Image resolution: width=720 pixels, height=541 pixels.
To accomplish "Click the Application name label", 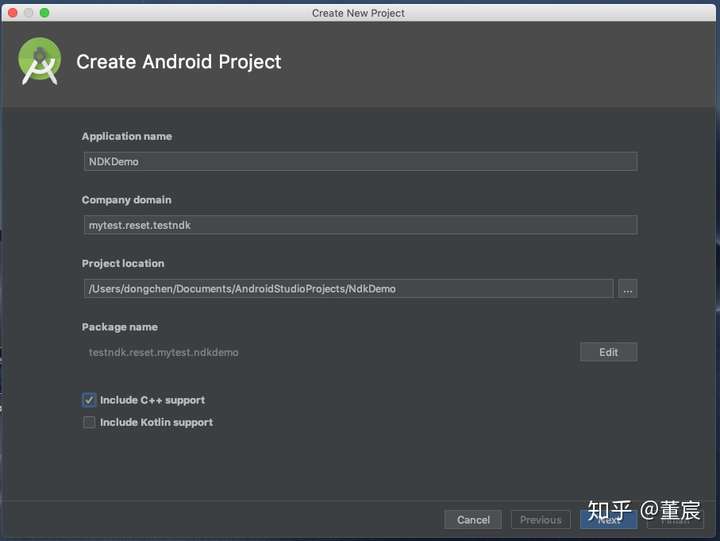I will (127, 136).
